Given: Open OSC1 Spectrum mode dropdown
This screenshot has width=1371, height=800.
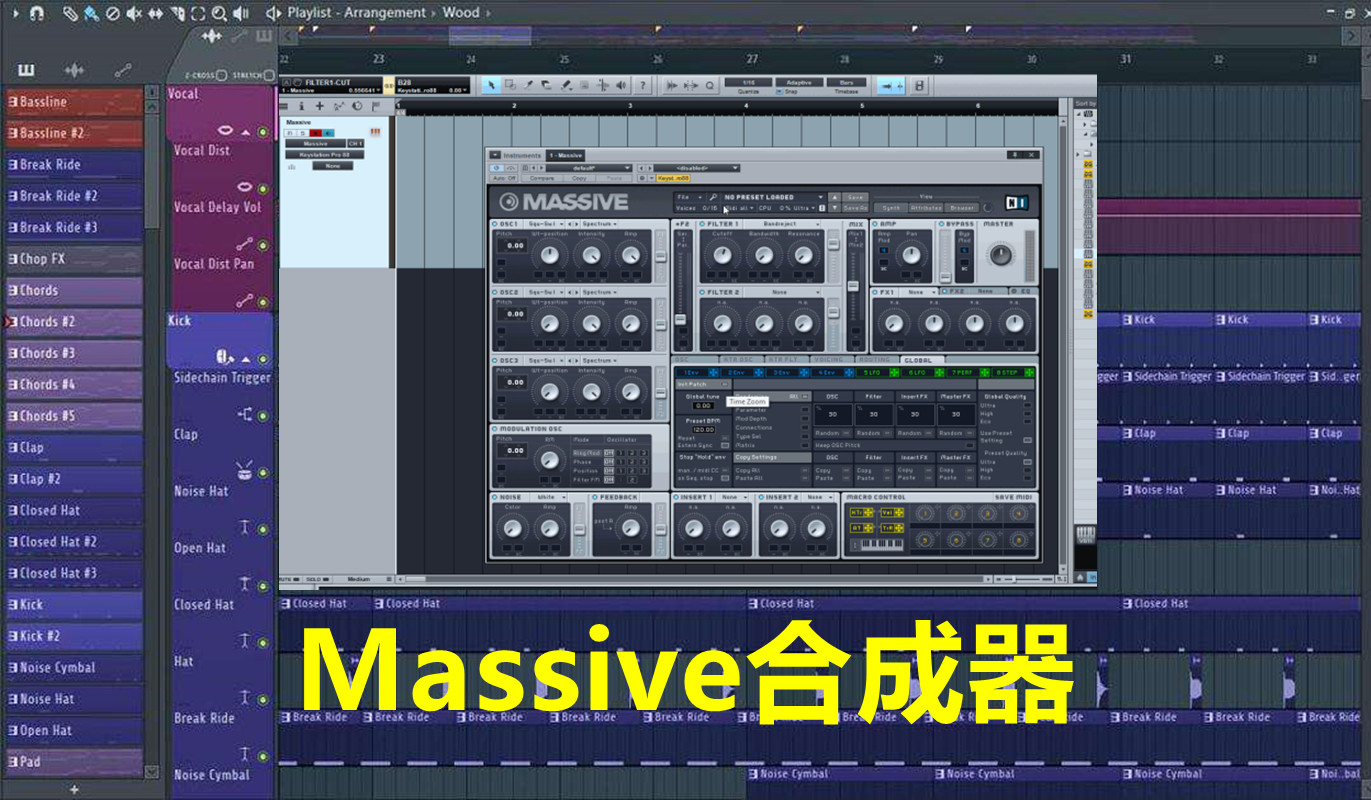Looking at the screenshot, I should (x=599, y=224).
